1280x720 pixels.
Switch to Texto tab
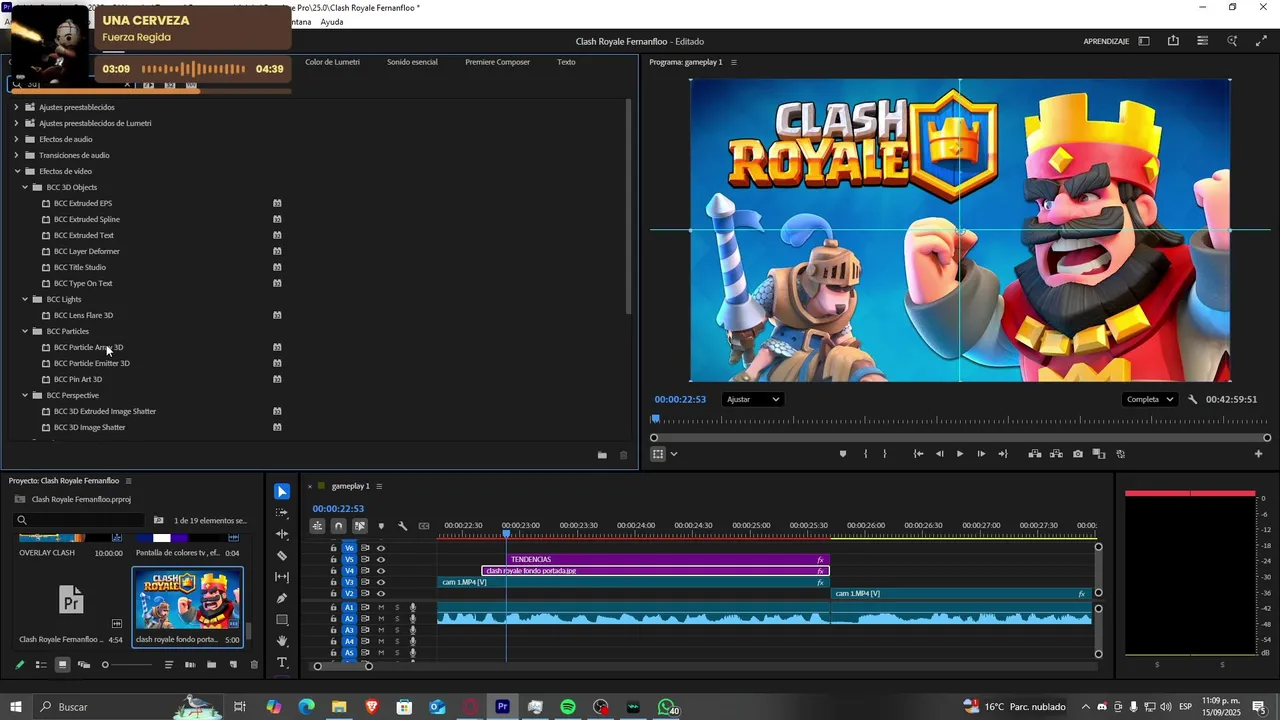point(566,62)
